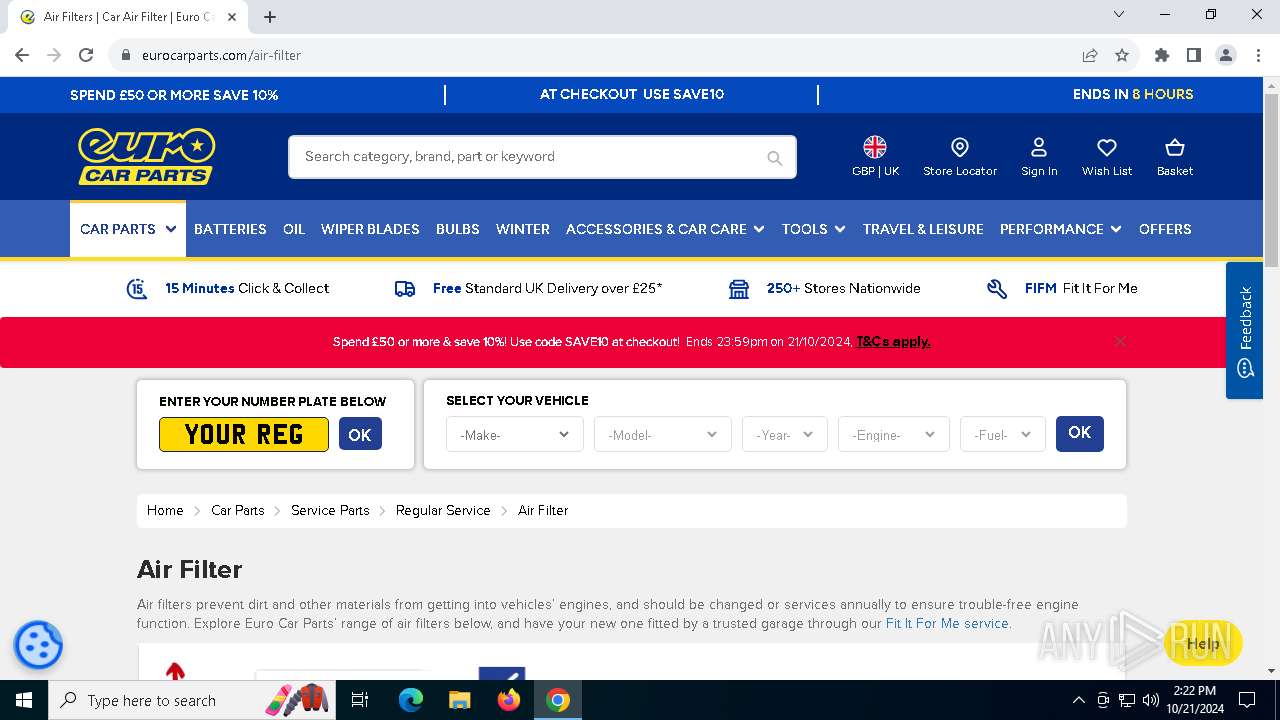This screenshot has height=720, width=1280.
Task: Open the Fuel dropdown
Action: [1002, 434]
